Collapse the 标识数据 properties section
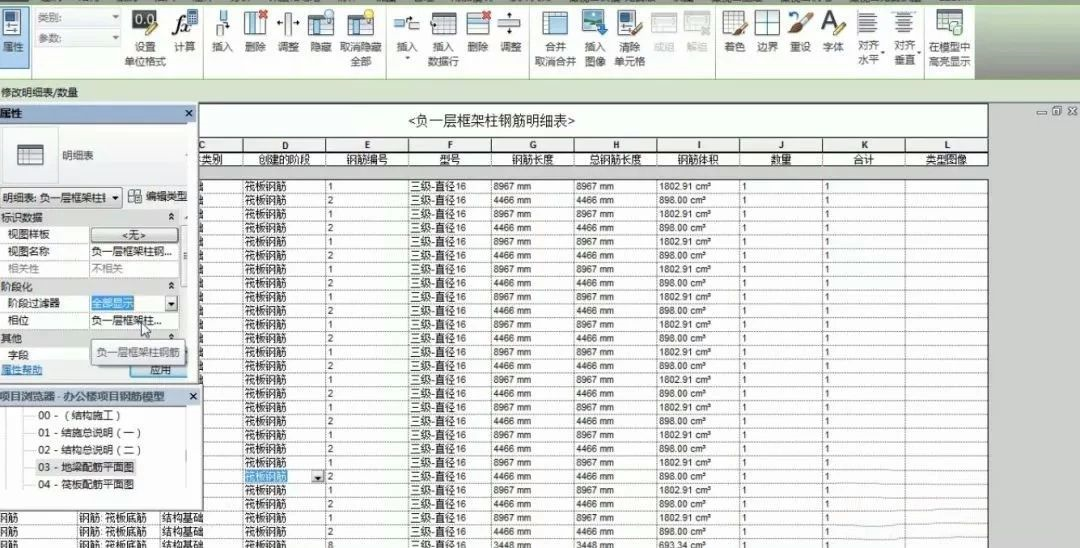 point(171,217)
